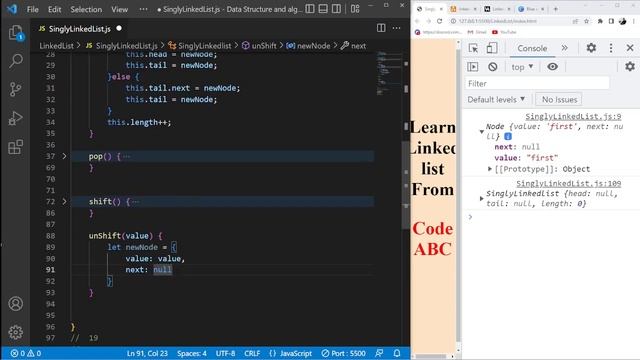The height and width of the screenshot is (360, 640).
Task: Open DevTools settings gear
Action: click(591, 48)
